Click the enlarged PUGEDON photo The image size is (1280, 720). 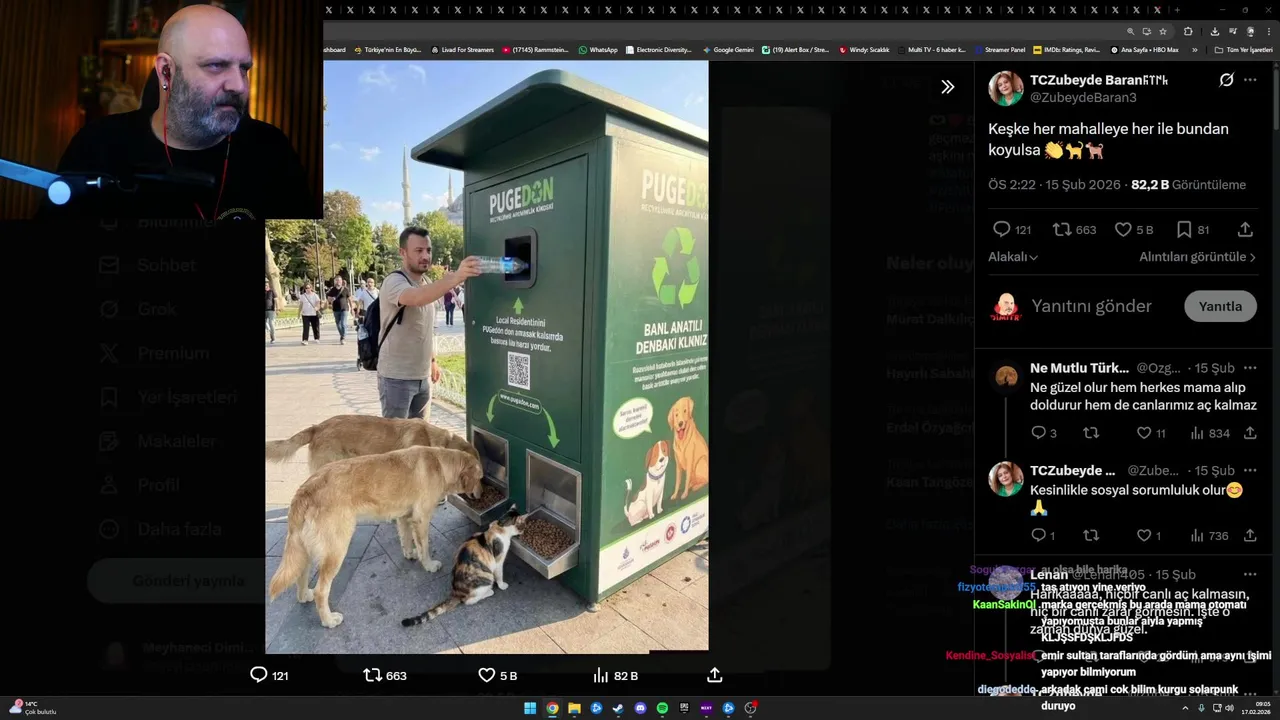487,357
